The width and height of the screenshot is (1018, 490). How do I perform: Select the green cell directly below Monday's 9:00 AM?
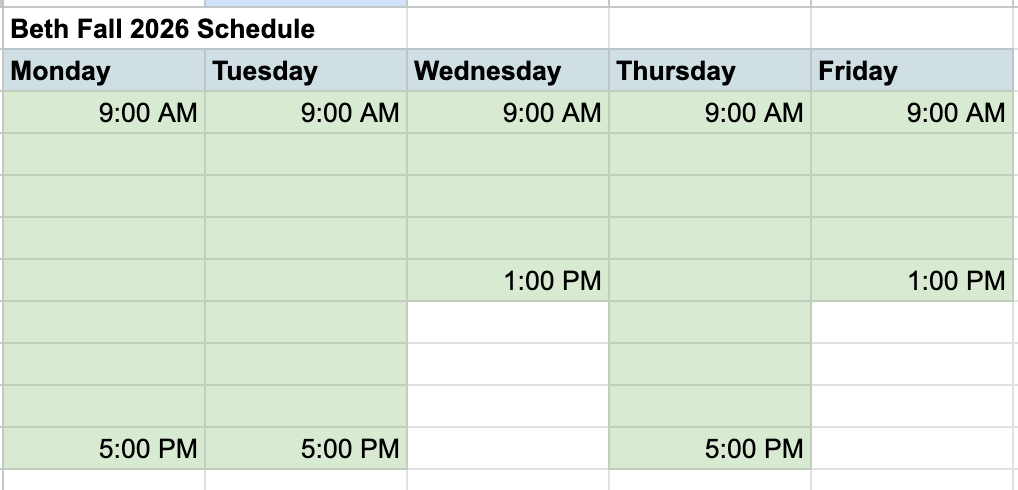104,154
